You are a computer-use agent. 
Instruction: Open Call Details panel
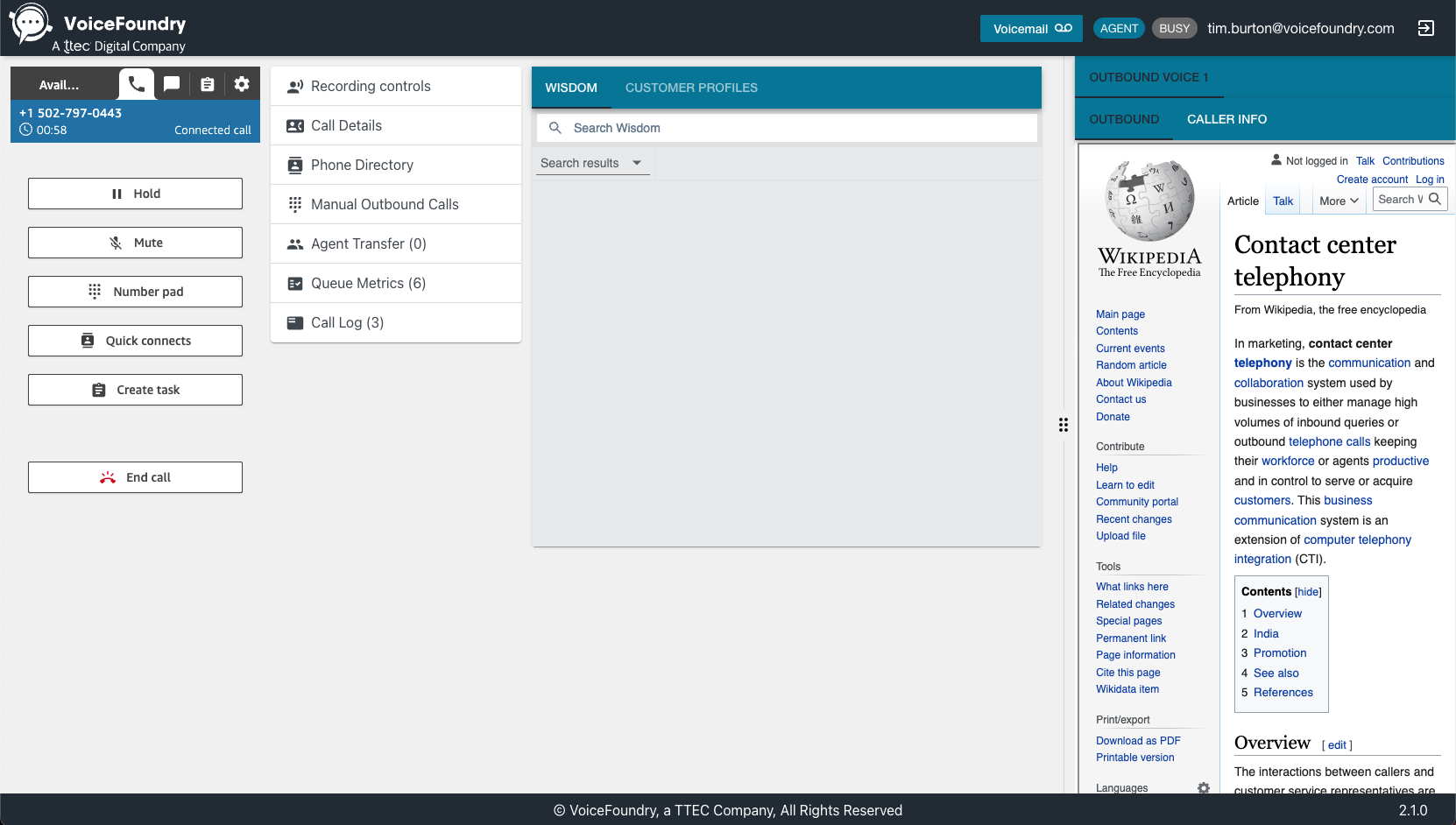[x=396, y=125]
